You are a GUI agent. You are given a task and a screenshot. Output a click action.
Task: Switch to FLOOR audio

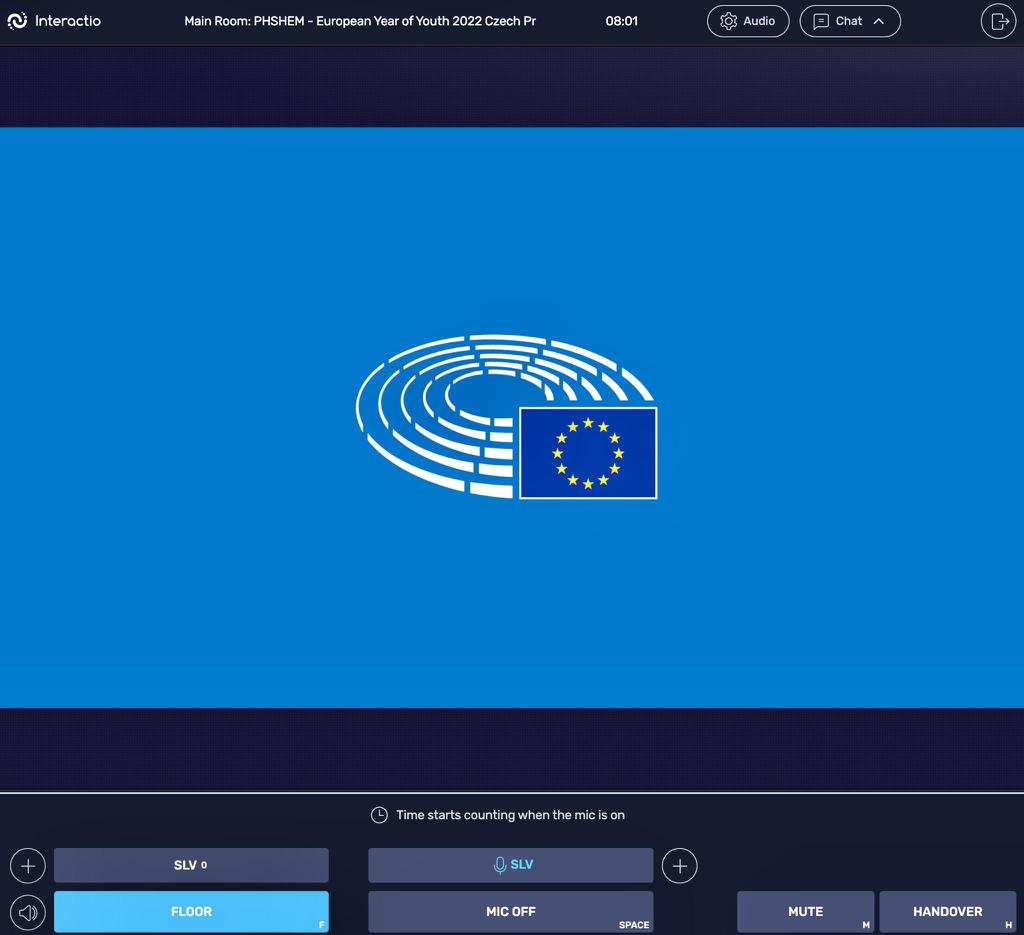click(191, 911)
